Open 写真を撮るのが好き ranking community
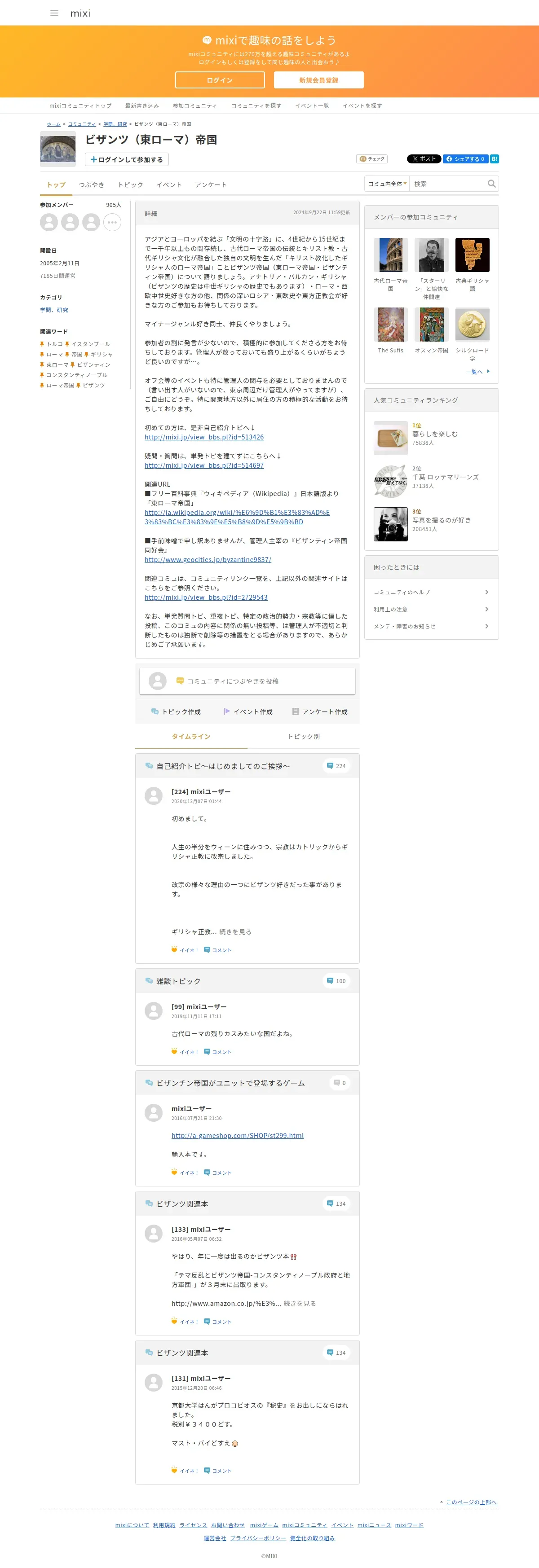This screenshot has width=539, height=1568. [442, 520]
